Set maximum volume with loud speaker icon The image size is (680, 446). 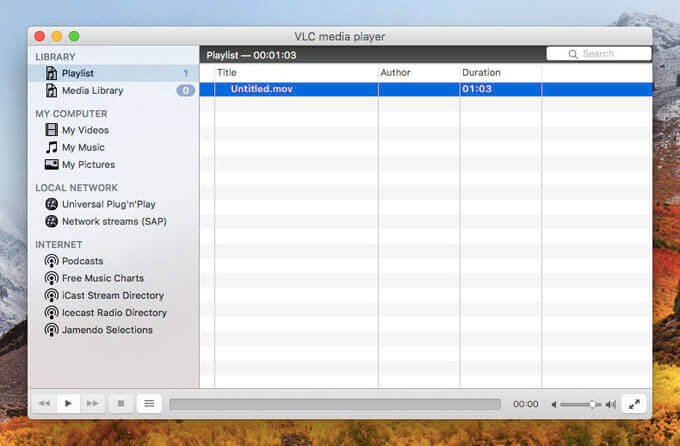611,404
